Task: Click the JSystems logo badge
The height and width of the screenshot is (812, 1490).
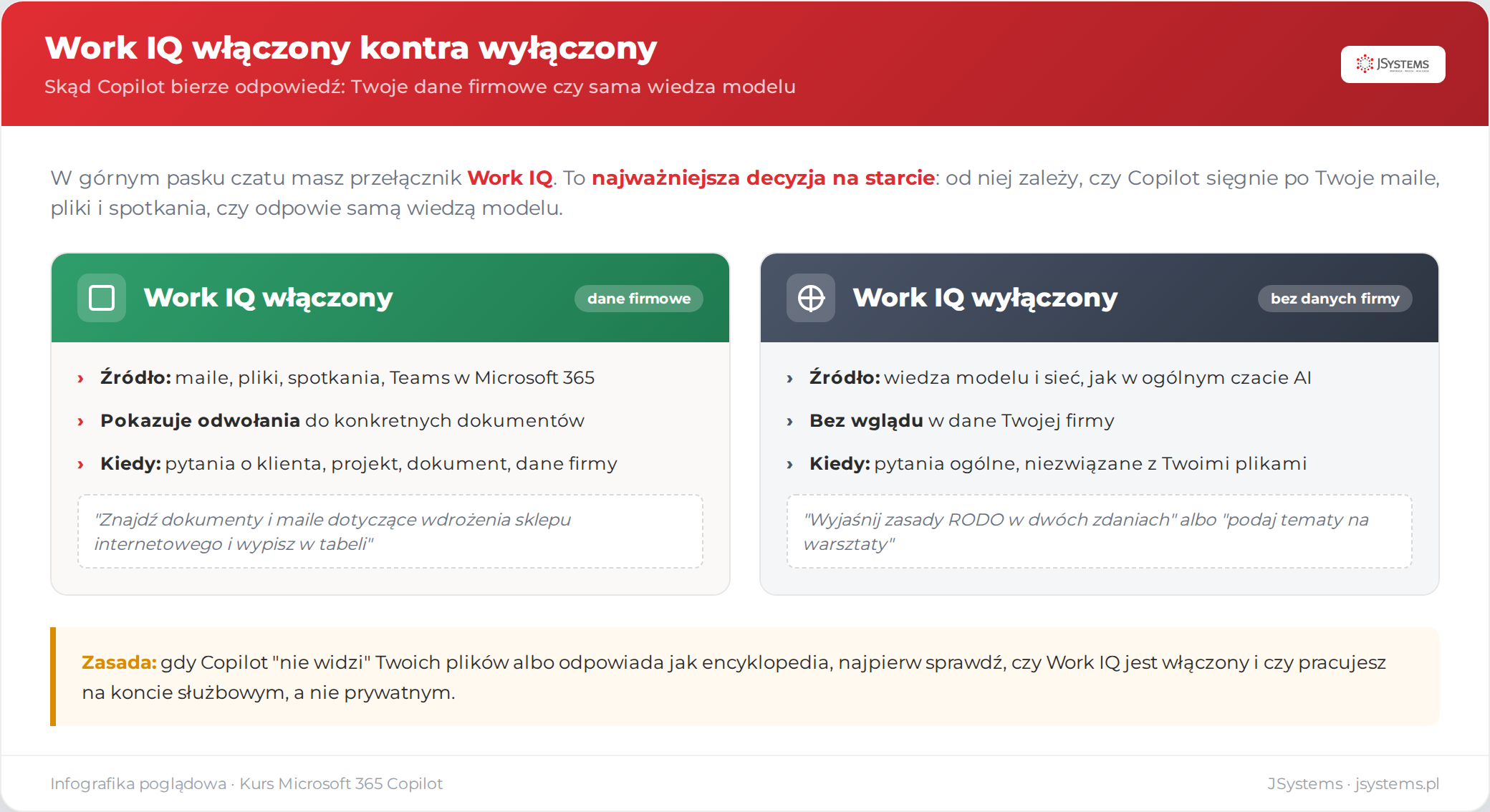Action: 1393,64
